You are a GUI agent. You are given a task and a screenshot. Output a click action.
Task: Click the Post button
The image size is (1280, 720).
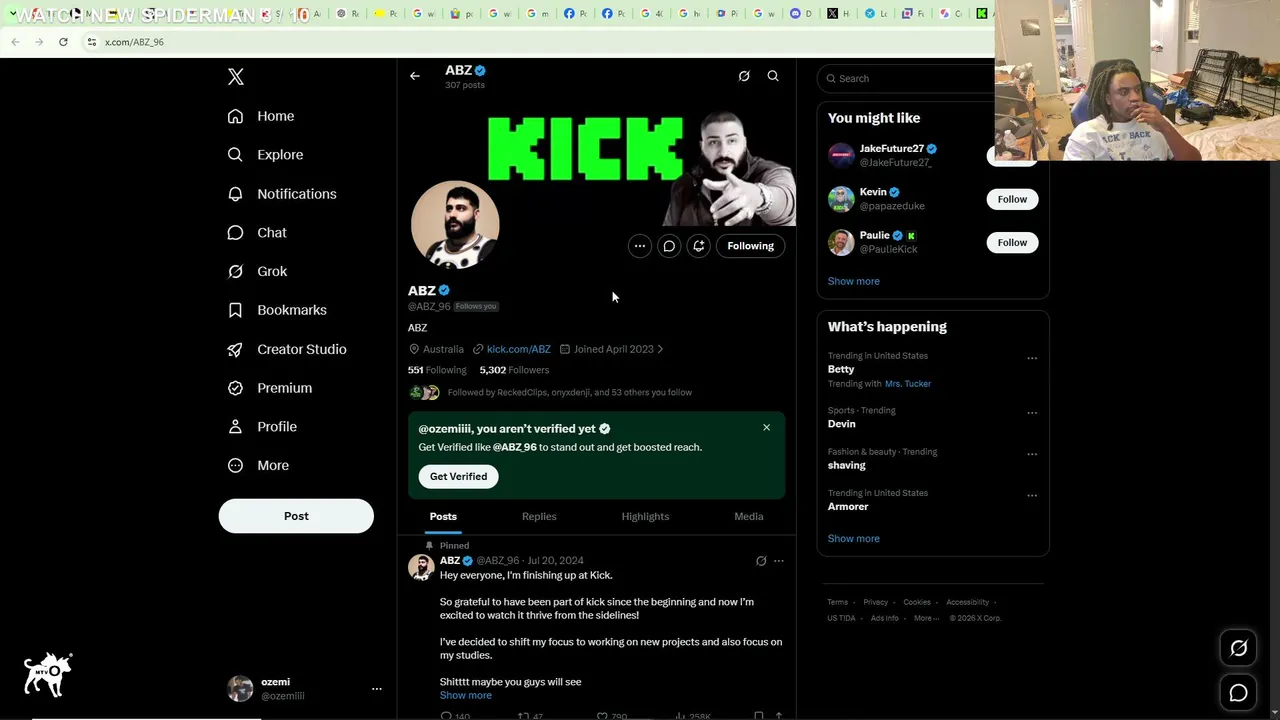[x=296, y=516]
